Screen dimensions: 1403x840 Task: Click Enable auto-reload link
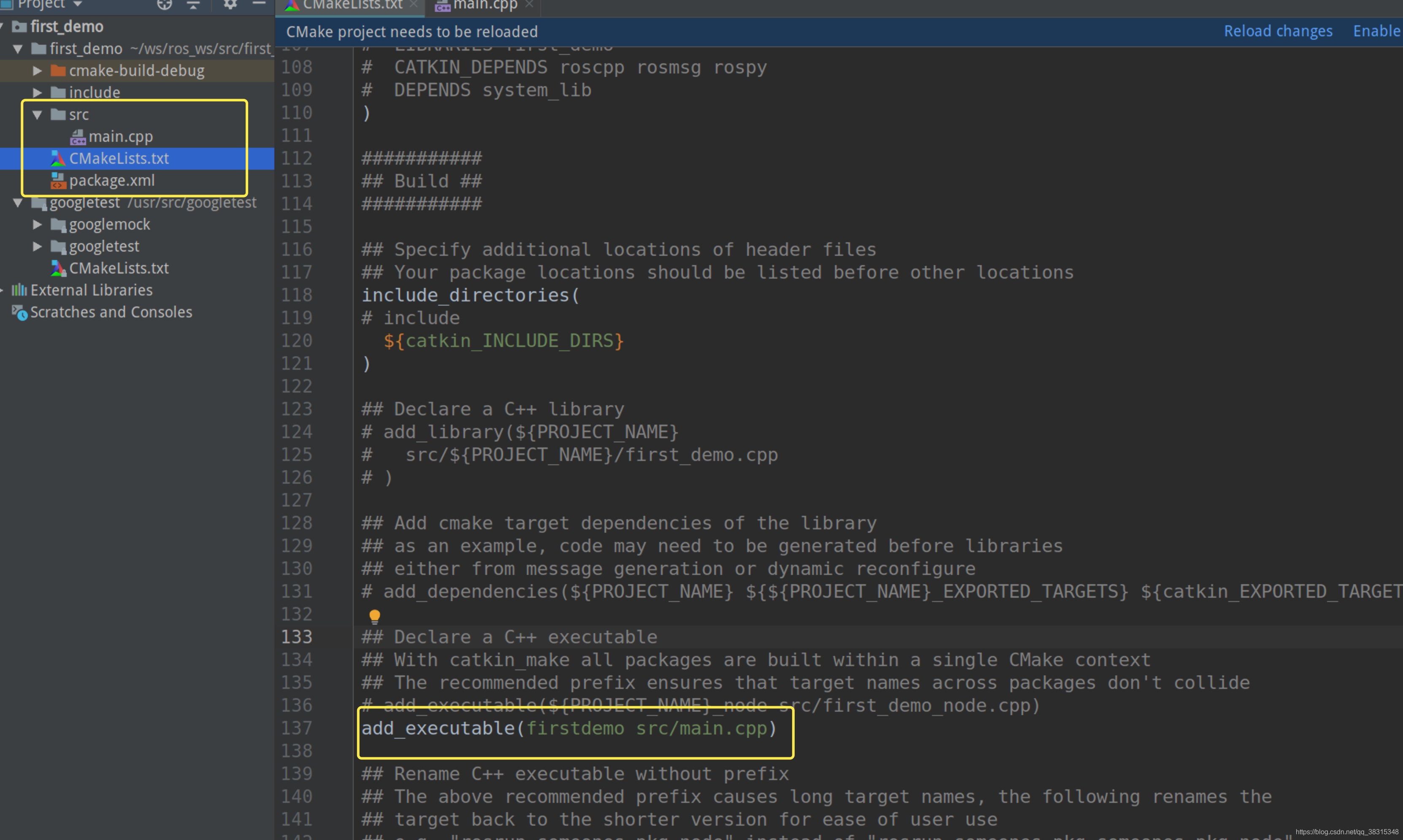point(1376,31)
